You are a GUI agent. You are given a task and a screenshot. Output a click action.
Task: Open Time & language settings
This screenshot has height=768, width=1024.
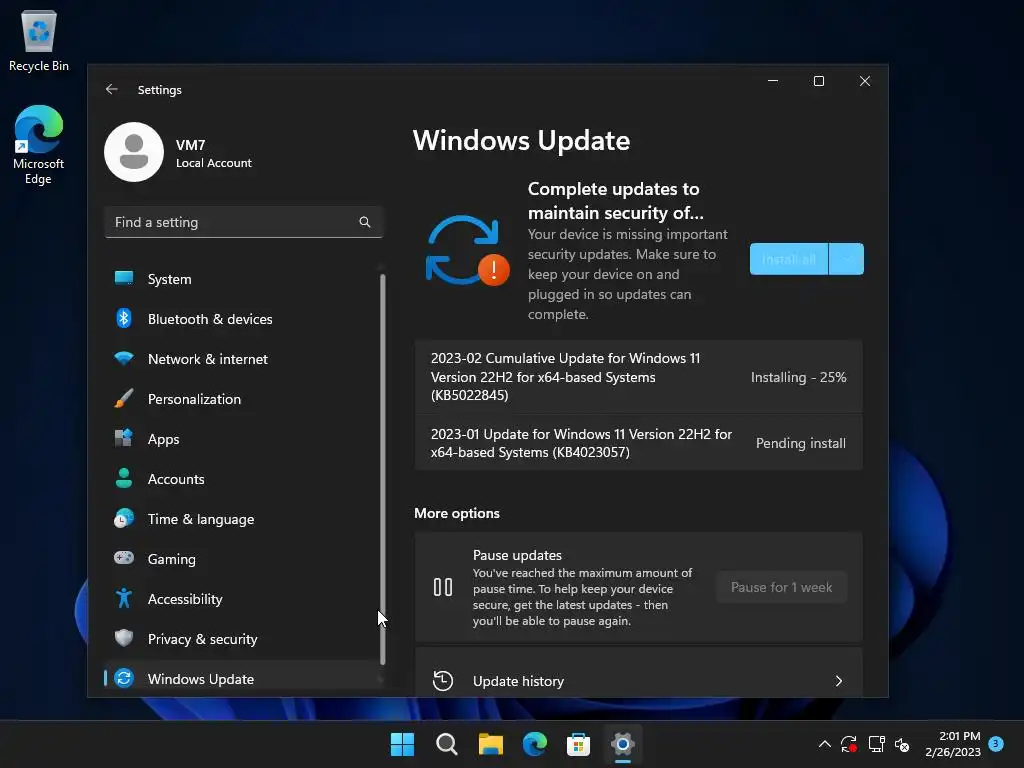pos(242,519)
